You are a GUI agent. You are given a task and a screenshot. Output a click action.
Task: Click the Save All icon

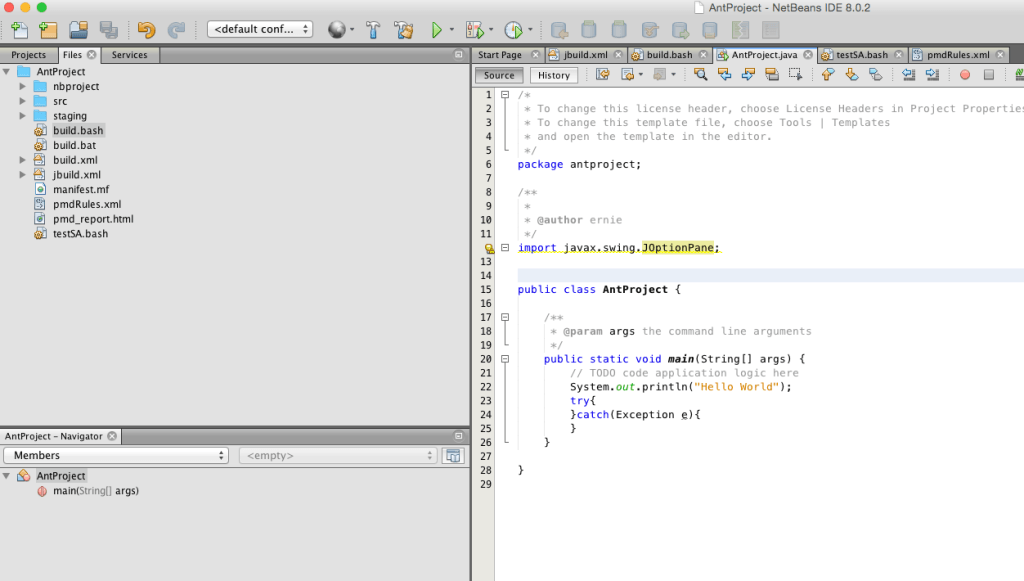point(108,28)
